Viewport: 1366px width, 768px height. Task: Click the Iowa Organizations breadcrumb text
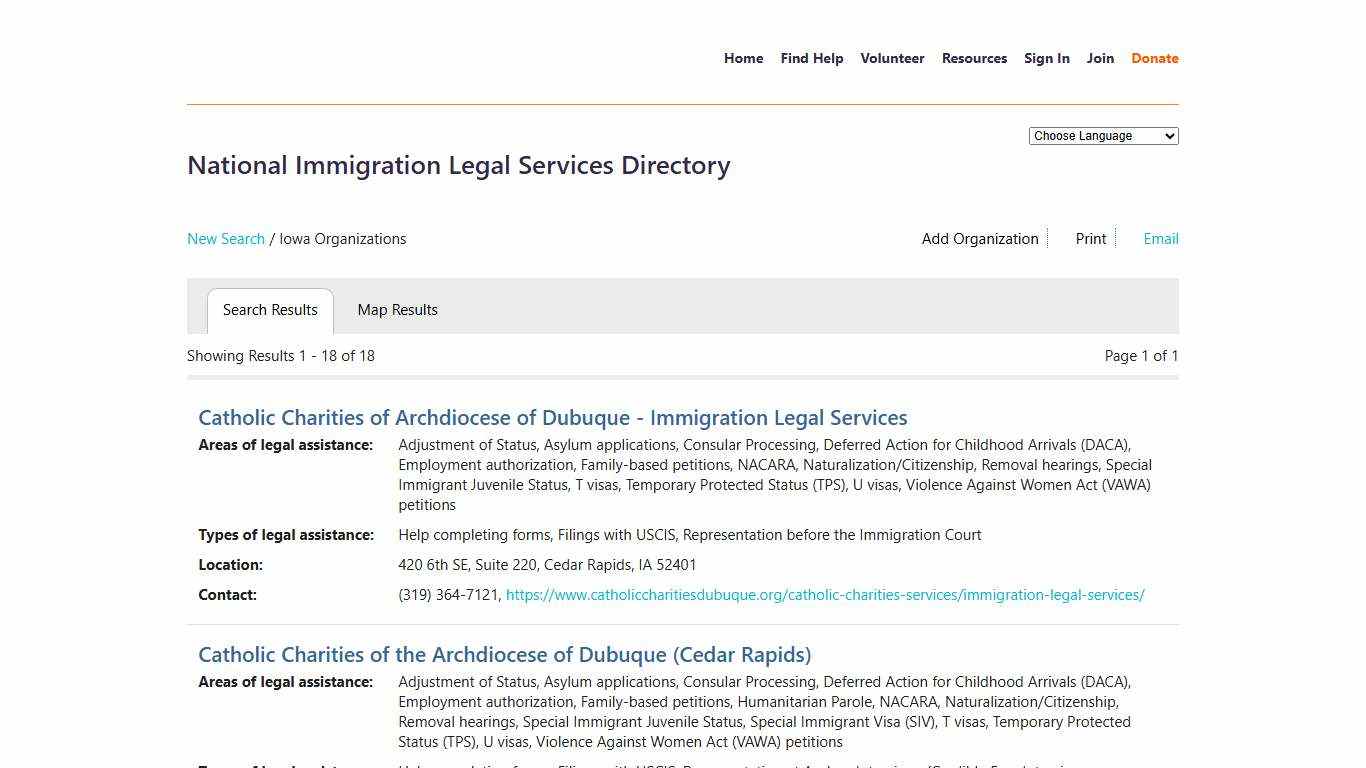point(343,239)
